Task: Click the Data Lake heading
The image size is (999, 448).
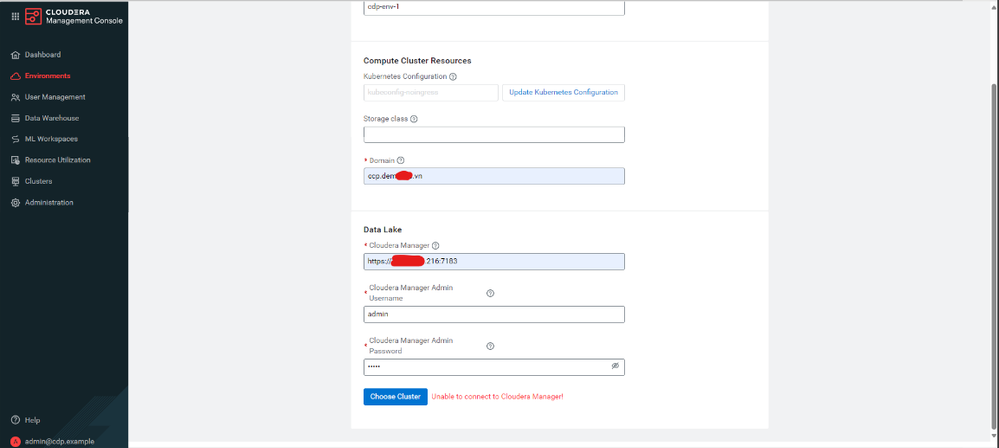Action: click(x=382, y=229)
